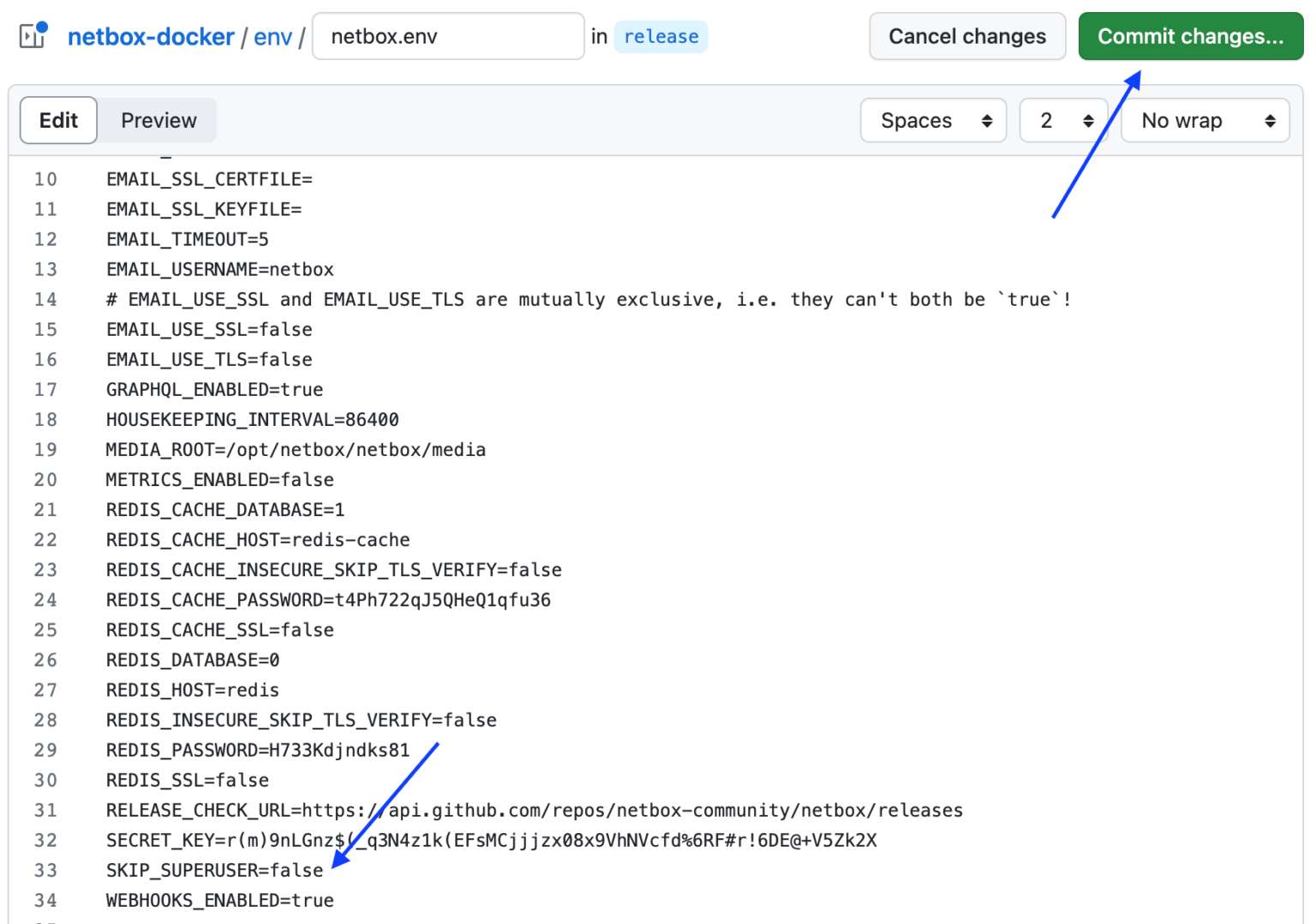Click Commit changes
Viewport: 1316px width, 924px height.
(x=1189, y=36)
